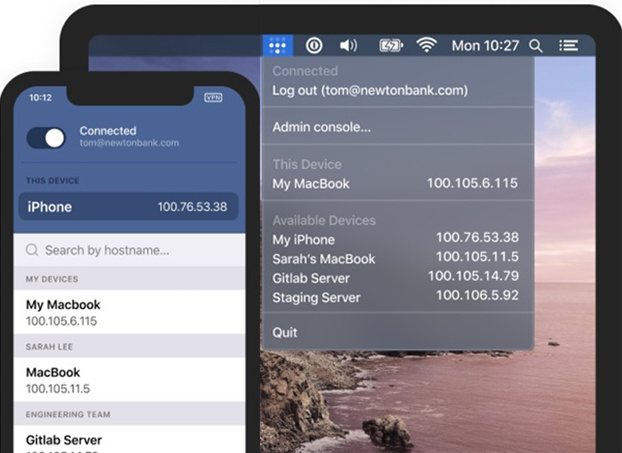The width and height of the screenshot is (622, 453).
Task: Toggle the Connected switch off on iPhone
Action: coord(47,138)
